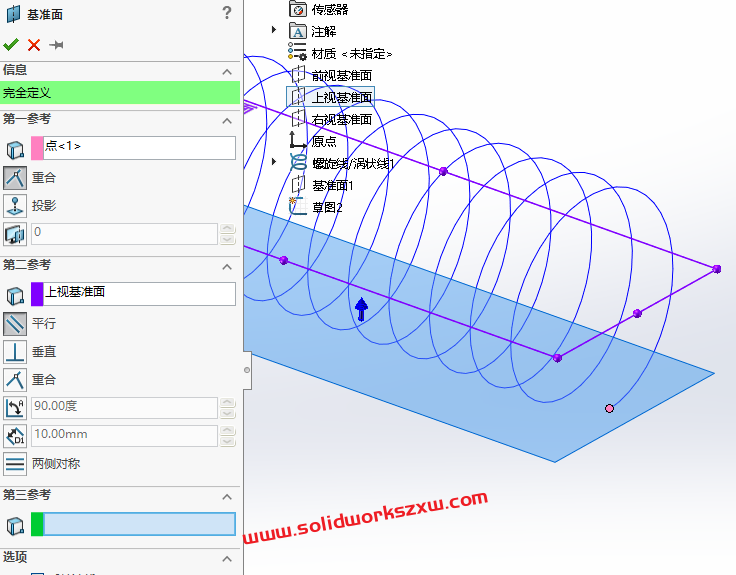
Task: Select 右视基准面 in the feature tree
Action: pos(341,119)
